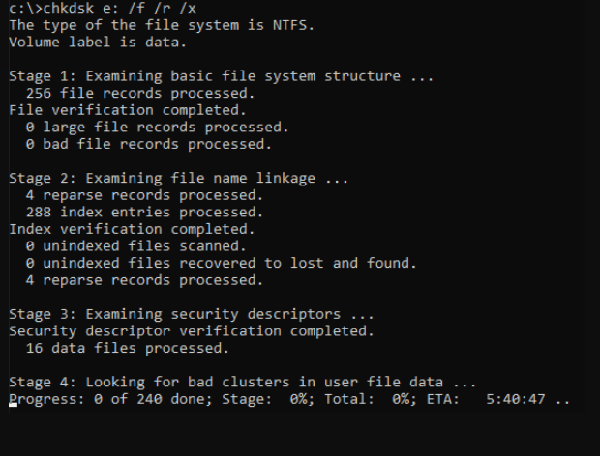Click the 'Volume label is data' line
The width and height of the screenshot is (600, 456).
[x=97, y=42]
